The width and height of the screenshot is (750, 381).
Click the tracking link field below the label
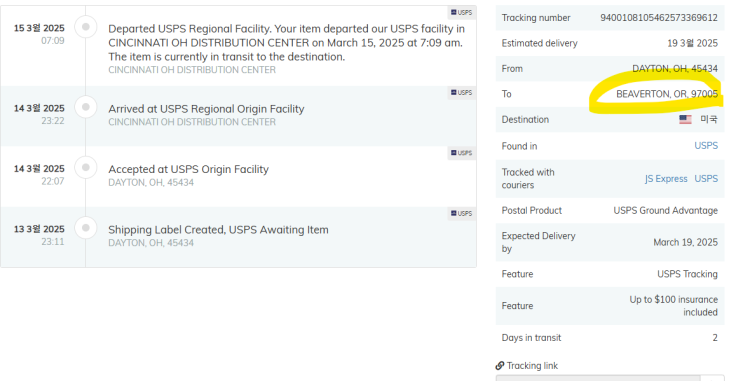(x=598, y=378)
